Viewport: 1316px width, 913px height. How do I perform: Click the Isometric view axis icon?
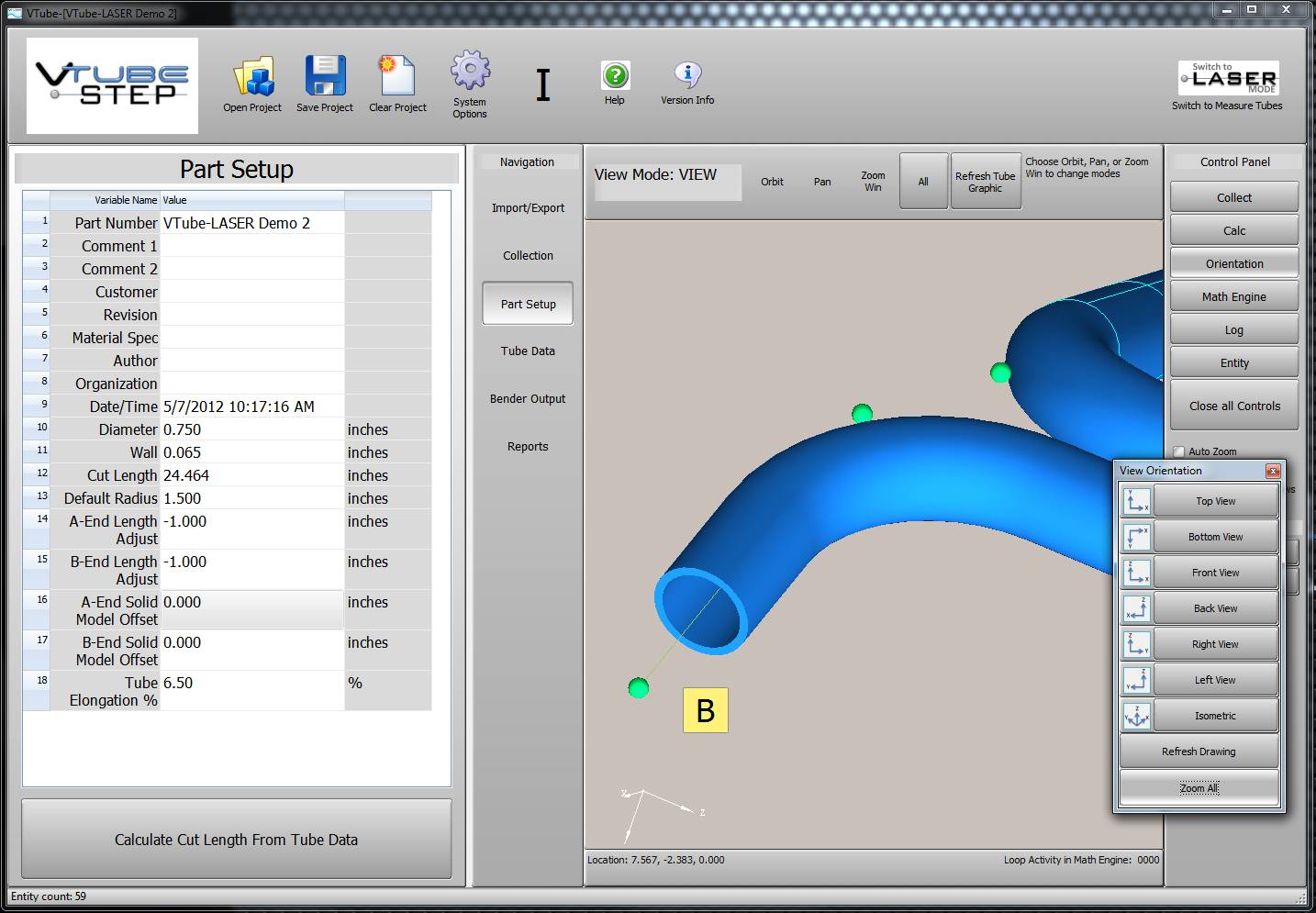[1136, 716]
